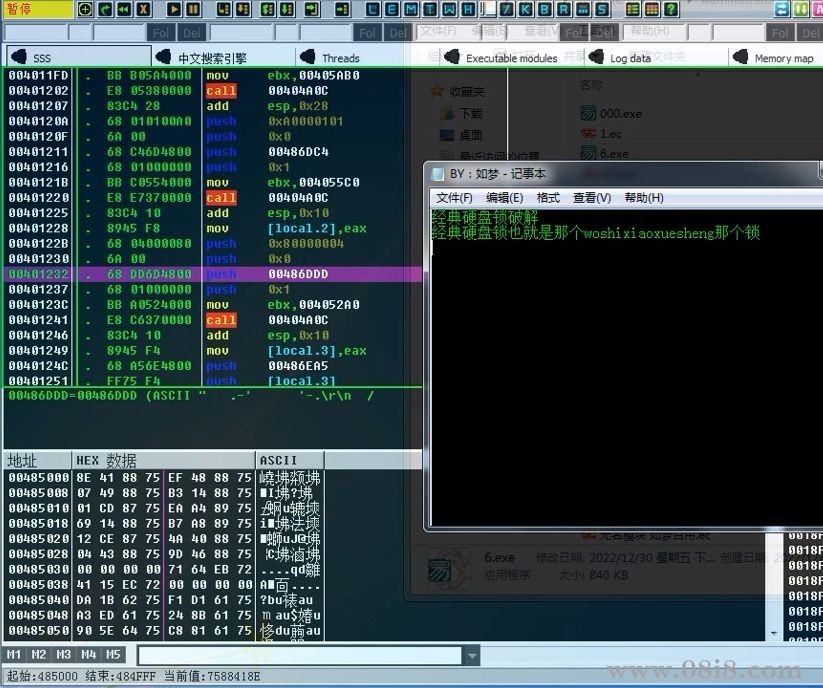Image resolution: width=823 pixels, height=688 pixels.
Task: Switch to the SSS tab
Action: [x=79, y=57]
